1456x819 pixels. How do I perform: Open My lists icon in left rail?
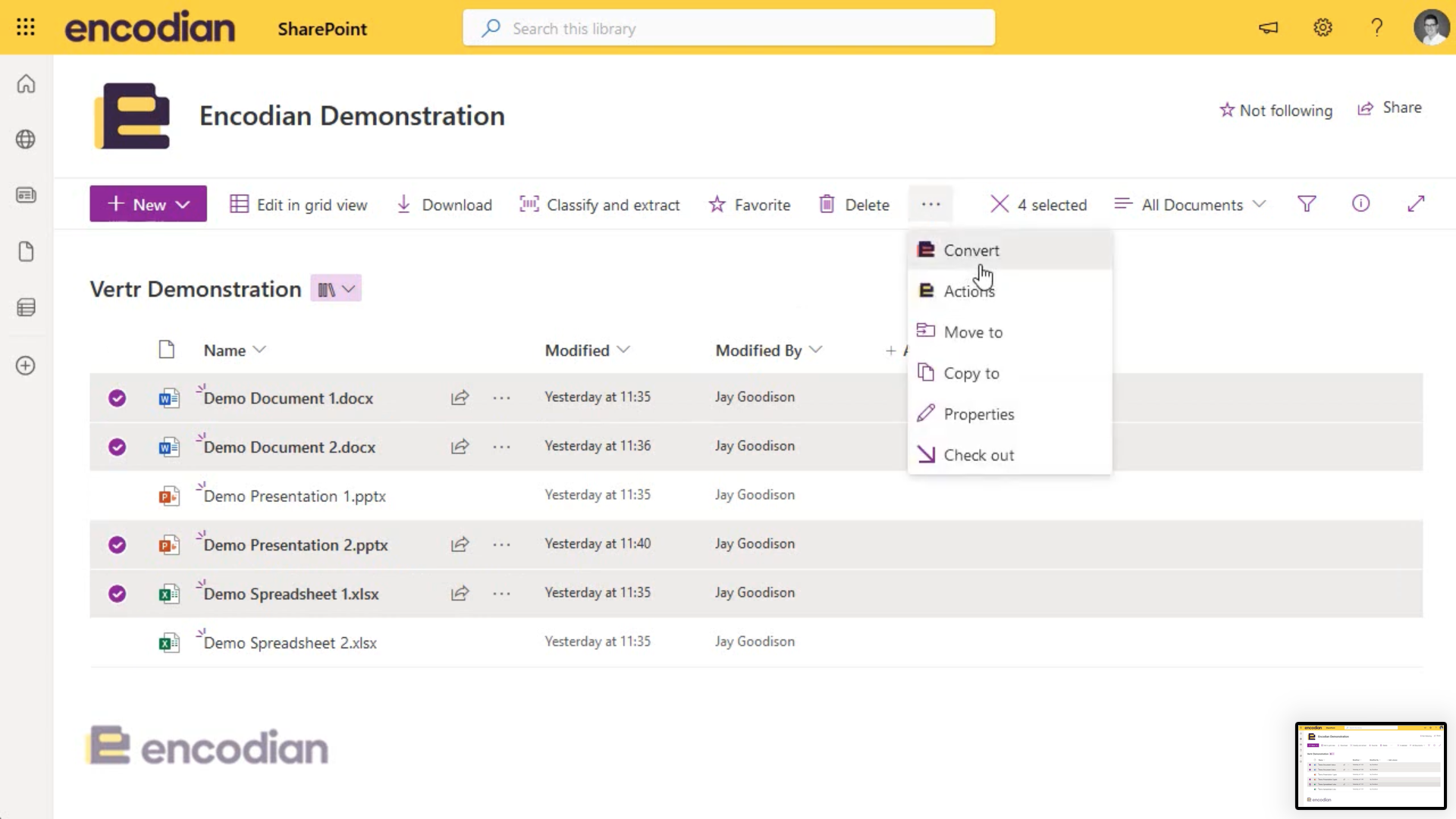(x=26, y=308)
